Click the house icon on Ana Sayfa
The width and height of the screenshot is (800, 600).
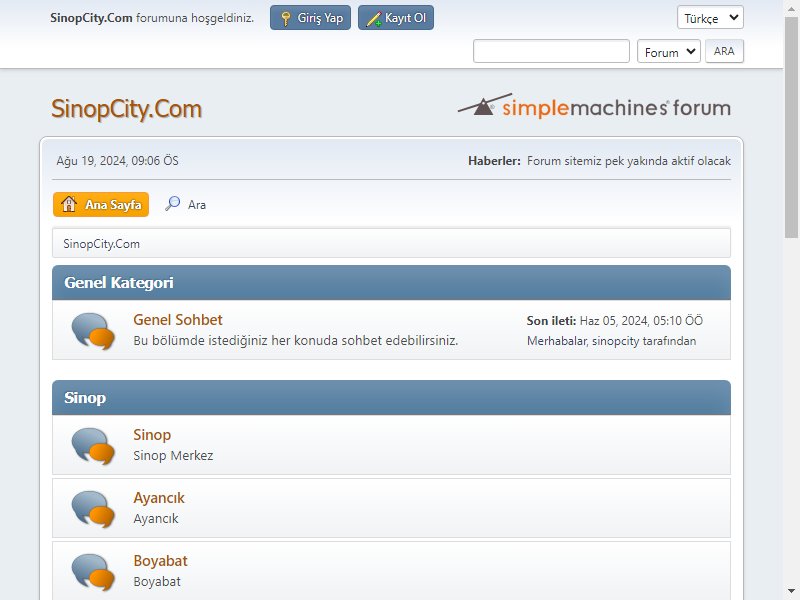[x=69, y=204]
